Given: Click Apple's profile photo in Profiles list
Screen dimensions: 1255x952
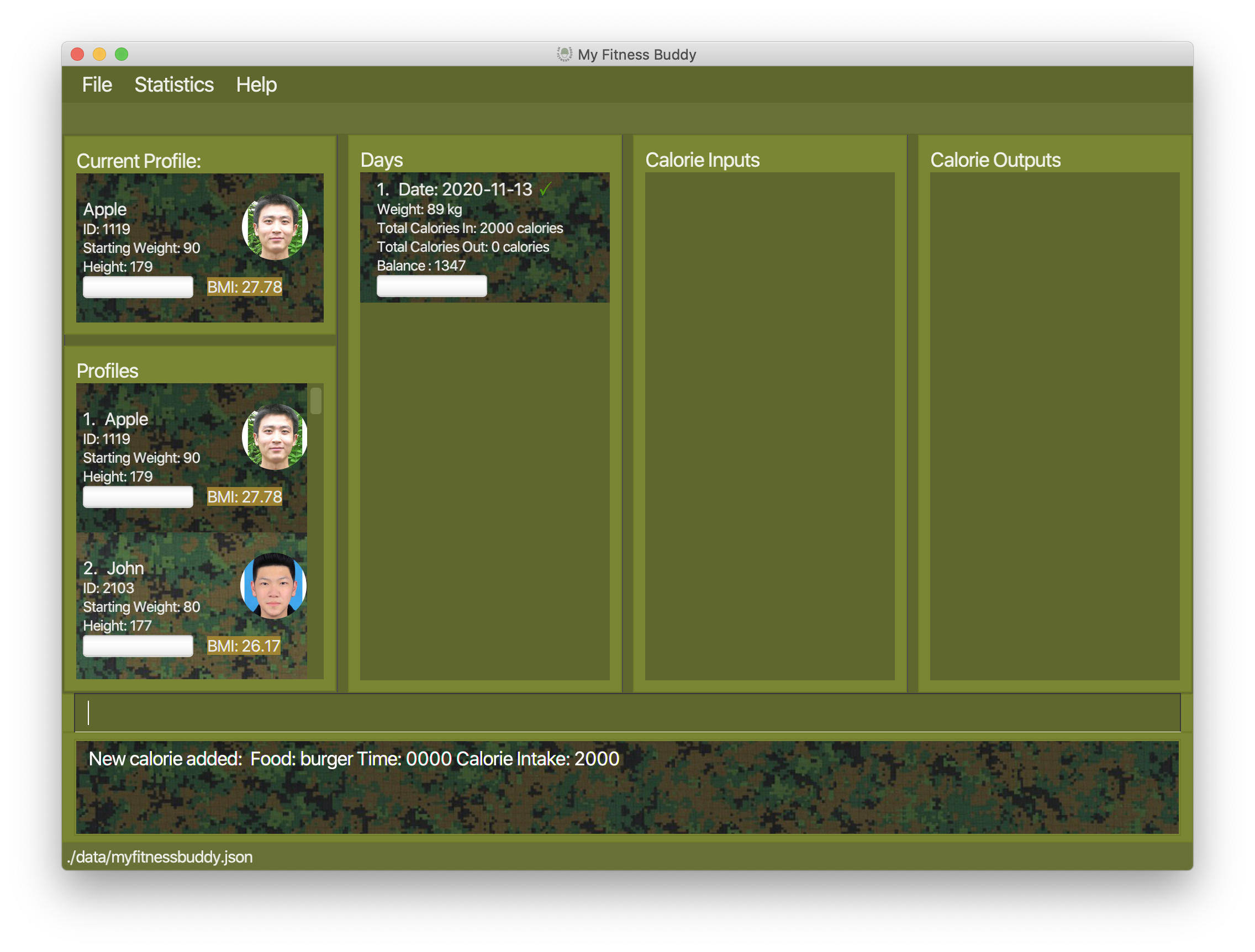Looking at the screenshot, I should coord(275,437).
